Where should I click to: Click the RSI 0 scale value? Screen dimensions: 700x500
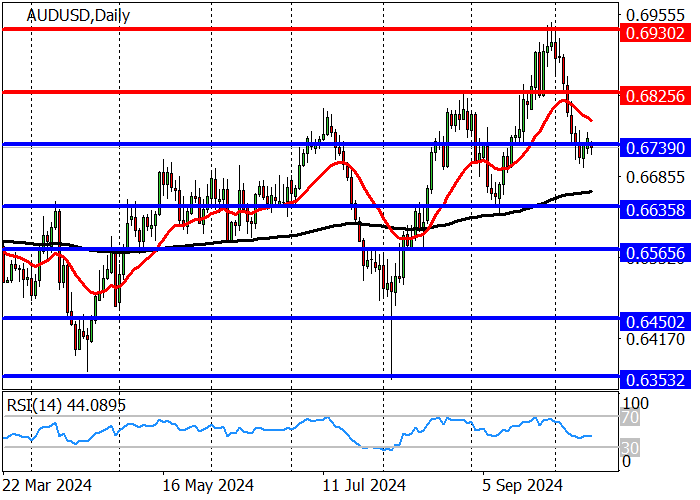[x=627, y=461]
